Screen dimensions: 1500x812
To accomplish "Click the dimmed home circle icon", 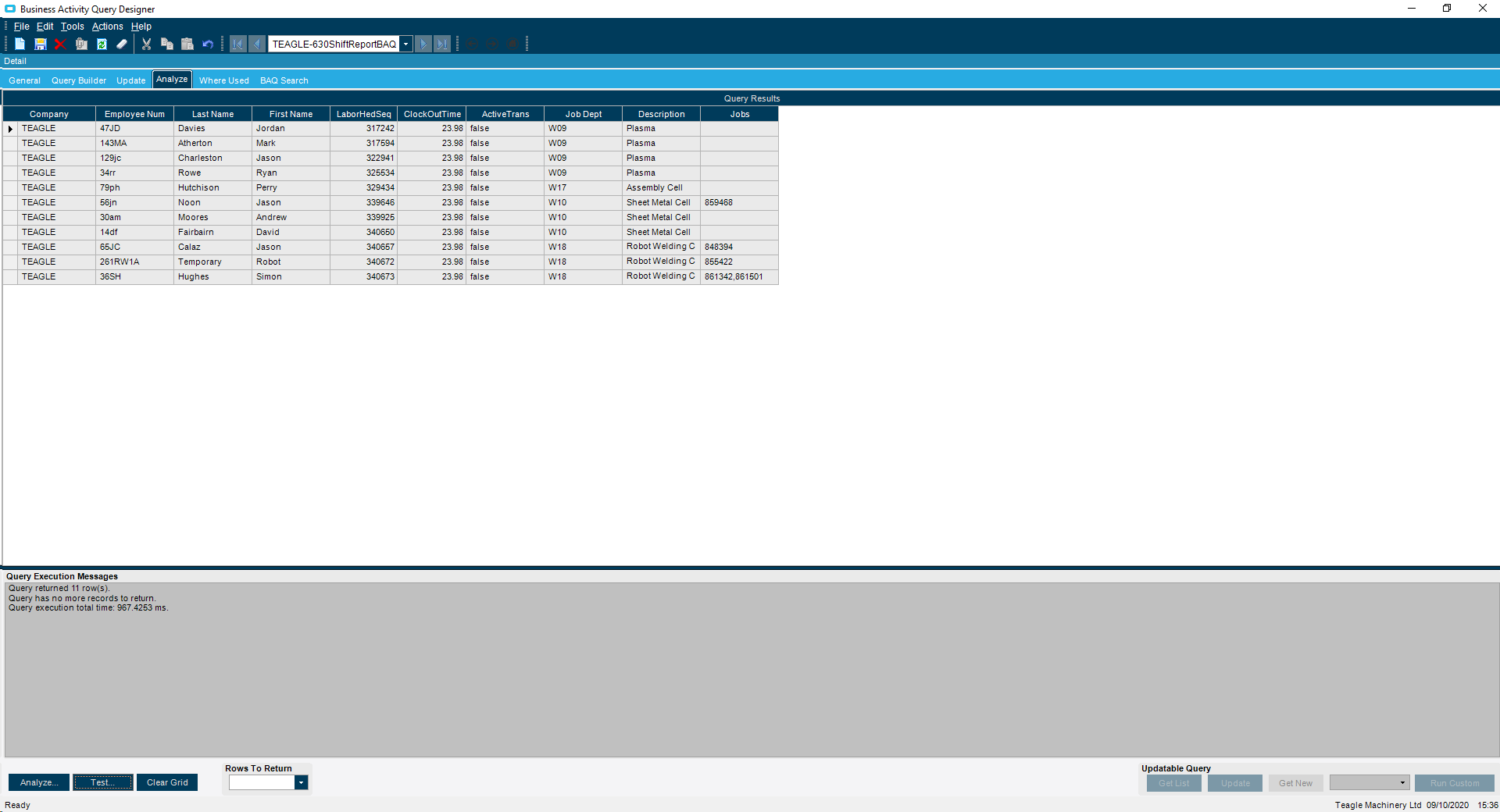I will [x=512, y=45].
